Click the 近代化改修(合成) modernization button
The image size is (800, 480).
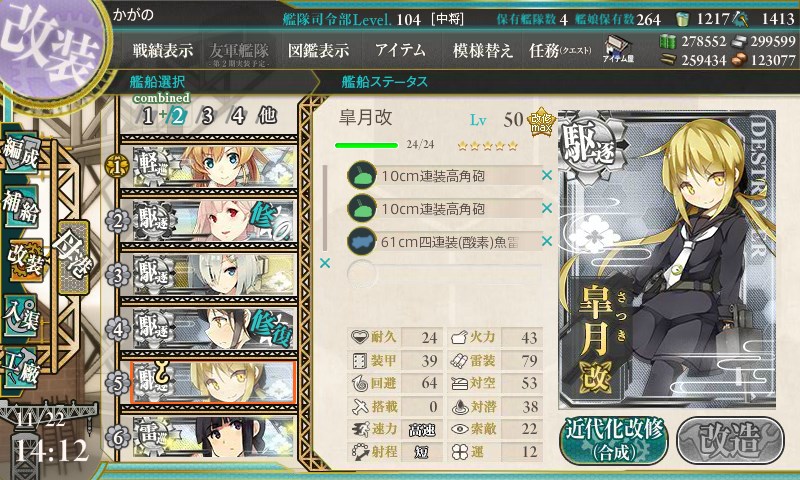point(614,440)
